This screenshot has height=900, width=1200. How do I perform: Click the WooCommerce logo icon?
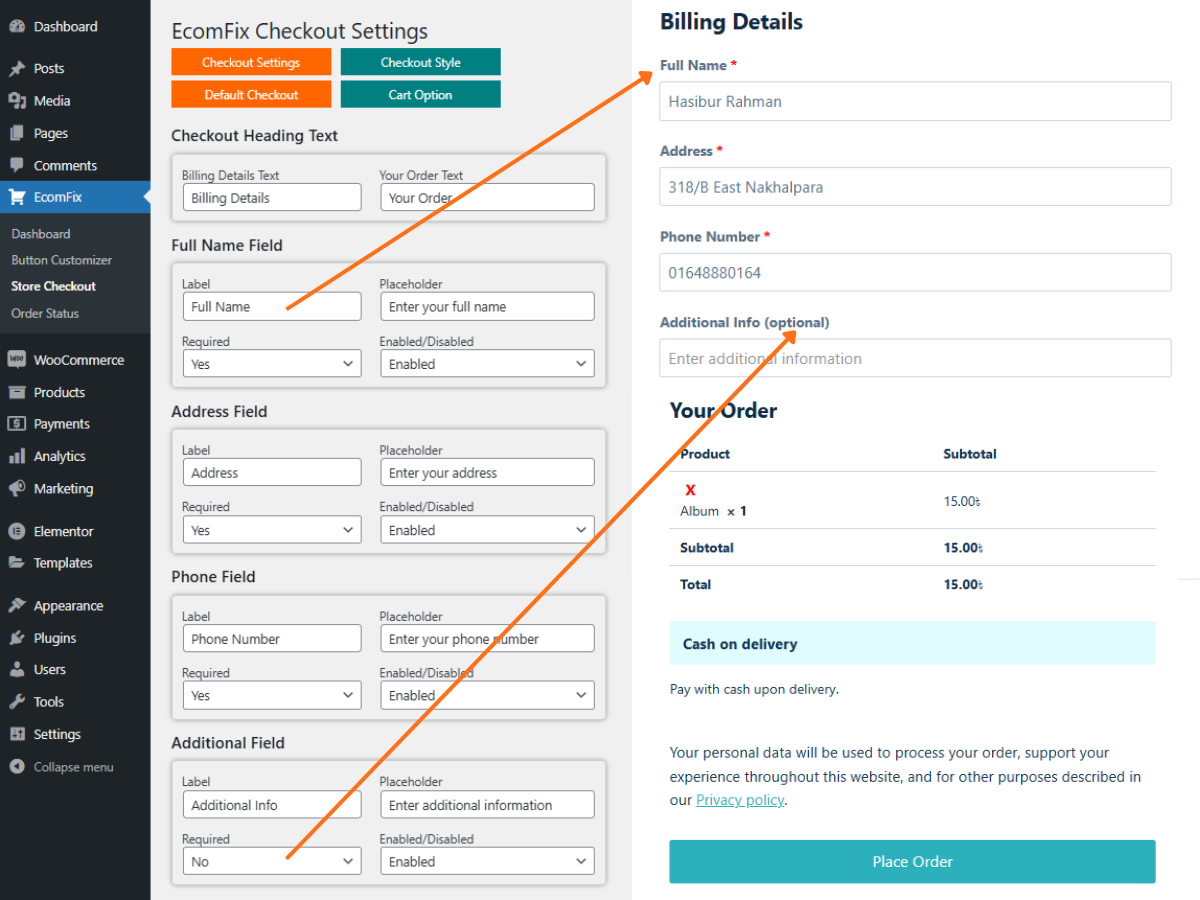point(17,360)
